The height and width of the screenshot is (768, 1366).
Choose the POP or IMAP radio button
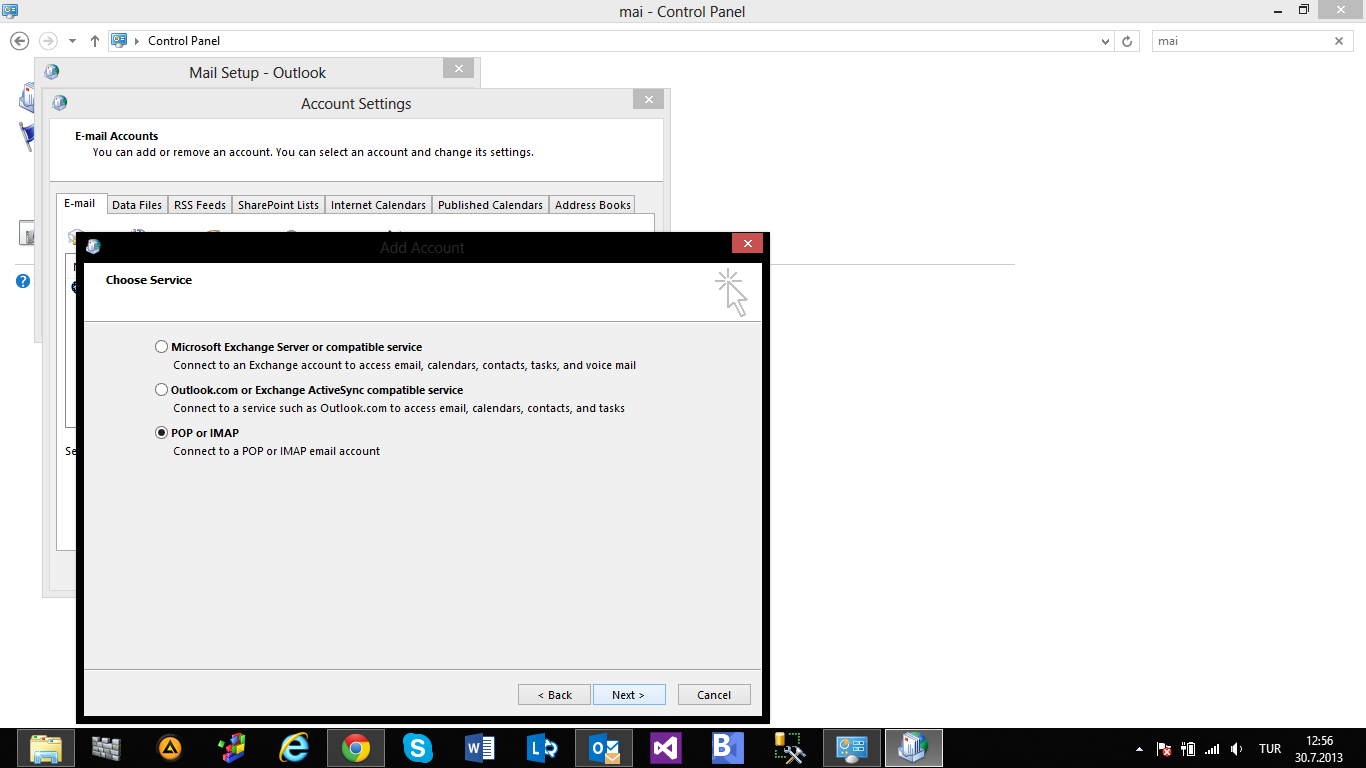[162, 433]
